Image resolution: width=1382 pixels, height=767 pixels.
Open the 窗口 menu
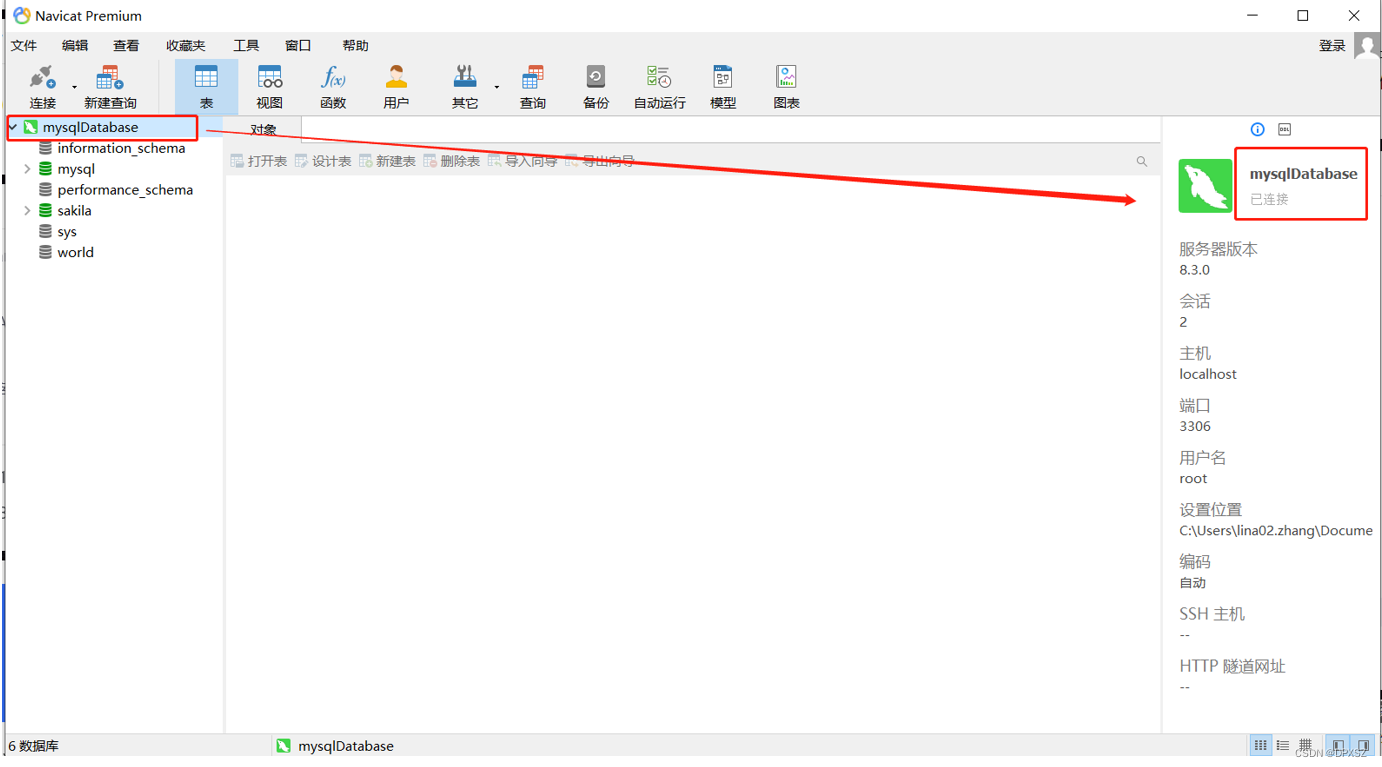(298, 46)
